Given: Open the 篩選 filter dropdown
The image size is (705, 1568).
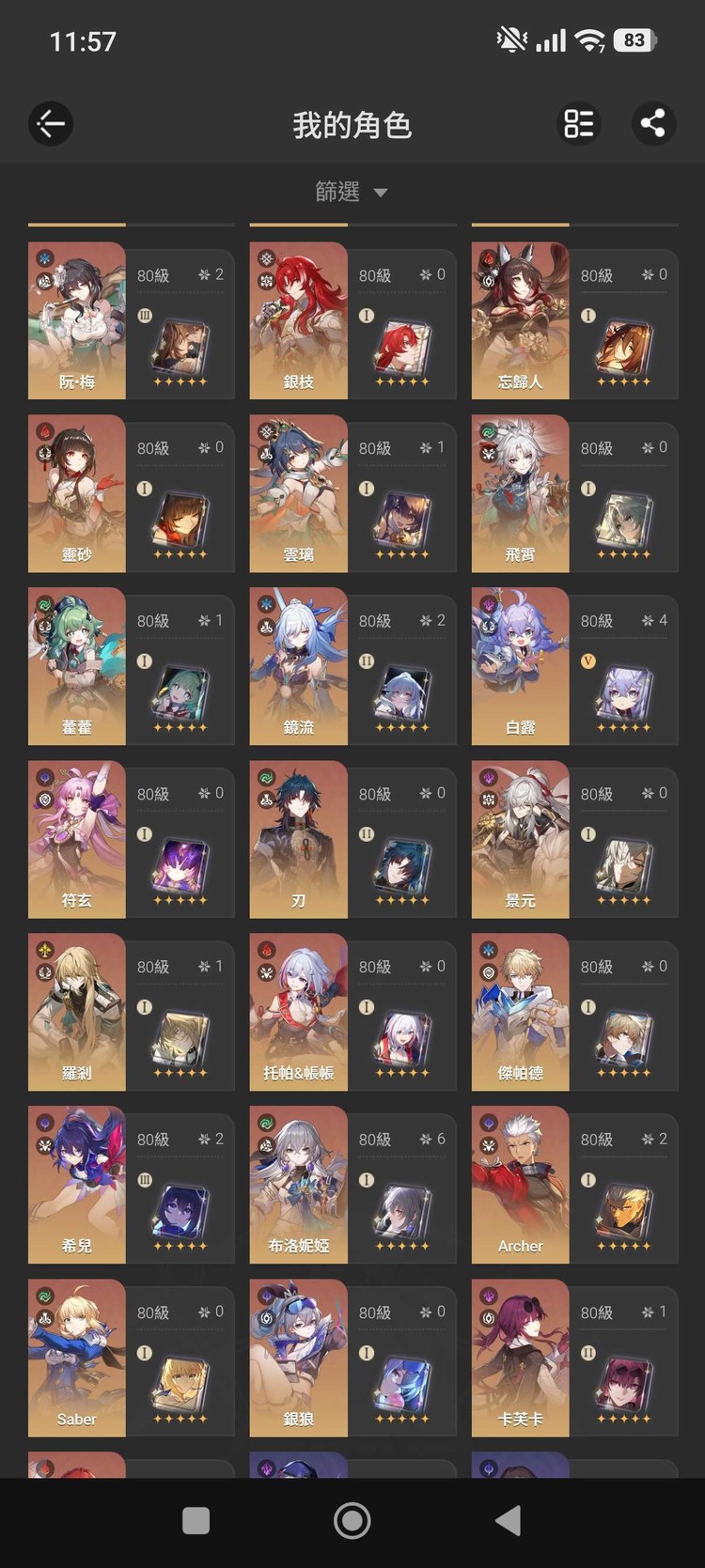Looking at the screenshot, I should click(x=352, y=192).
